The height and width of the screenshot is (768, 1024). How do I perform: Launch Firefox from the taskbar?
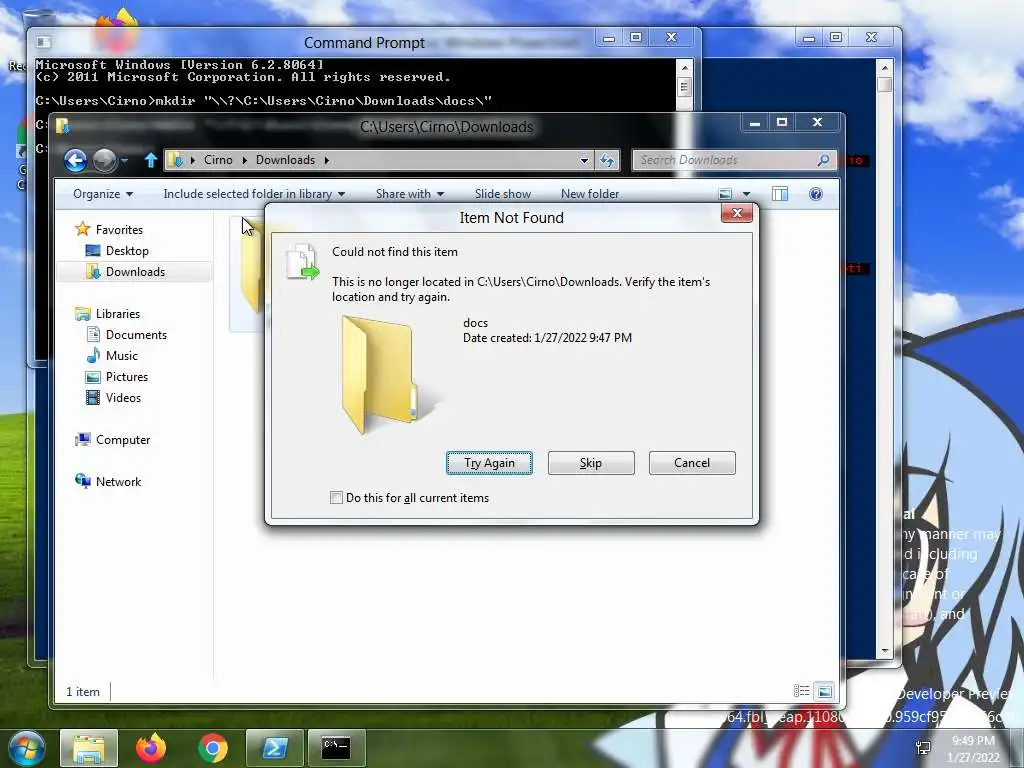(x=151, y=748)
